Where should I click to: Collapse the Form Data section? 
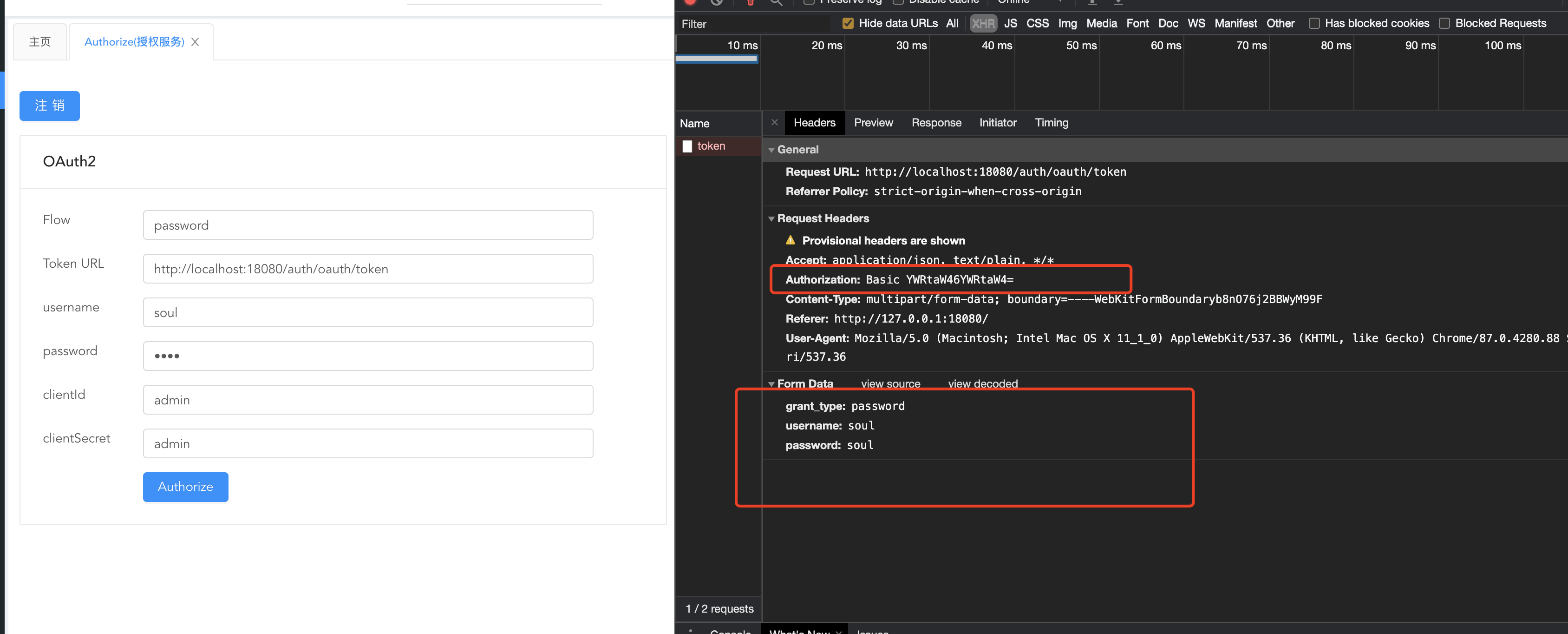771,383
